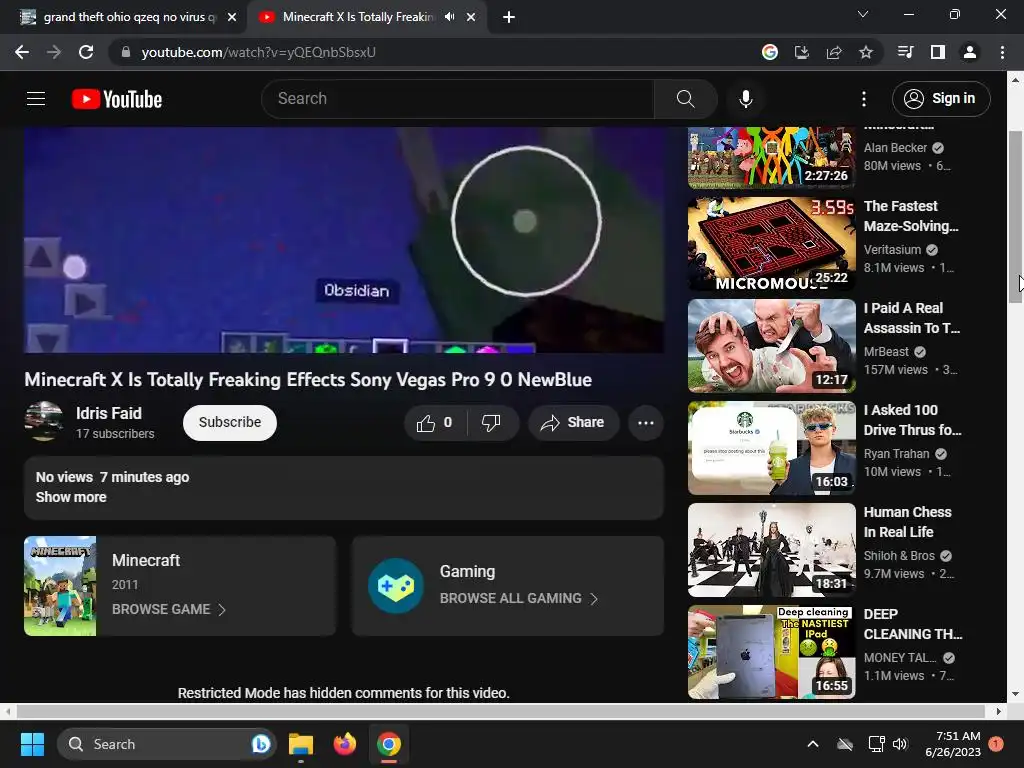Open YouTube settings three-dot menu near Sign in
Image resolution: width=1024 pixels, height=768 pixels.
(x=863, y=99)
